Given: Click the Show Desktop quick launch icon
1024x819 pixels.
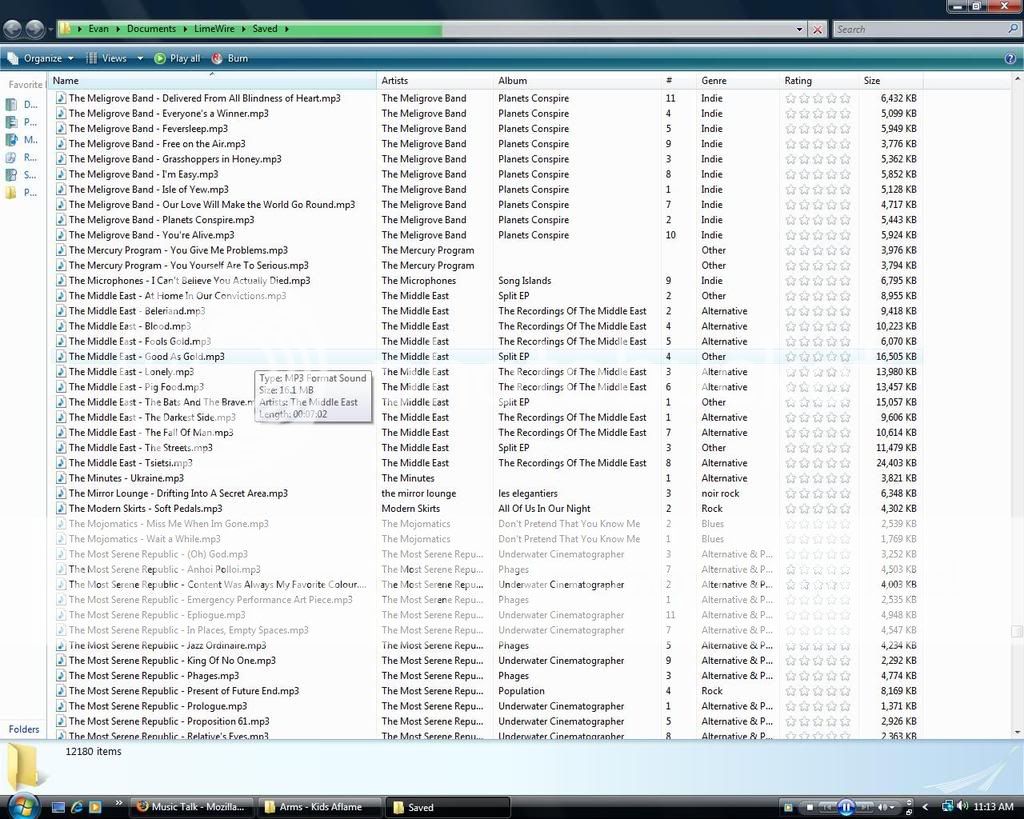Looking at the screenshot, I should (x=58, y=807).
